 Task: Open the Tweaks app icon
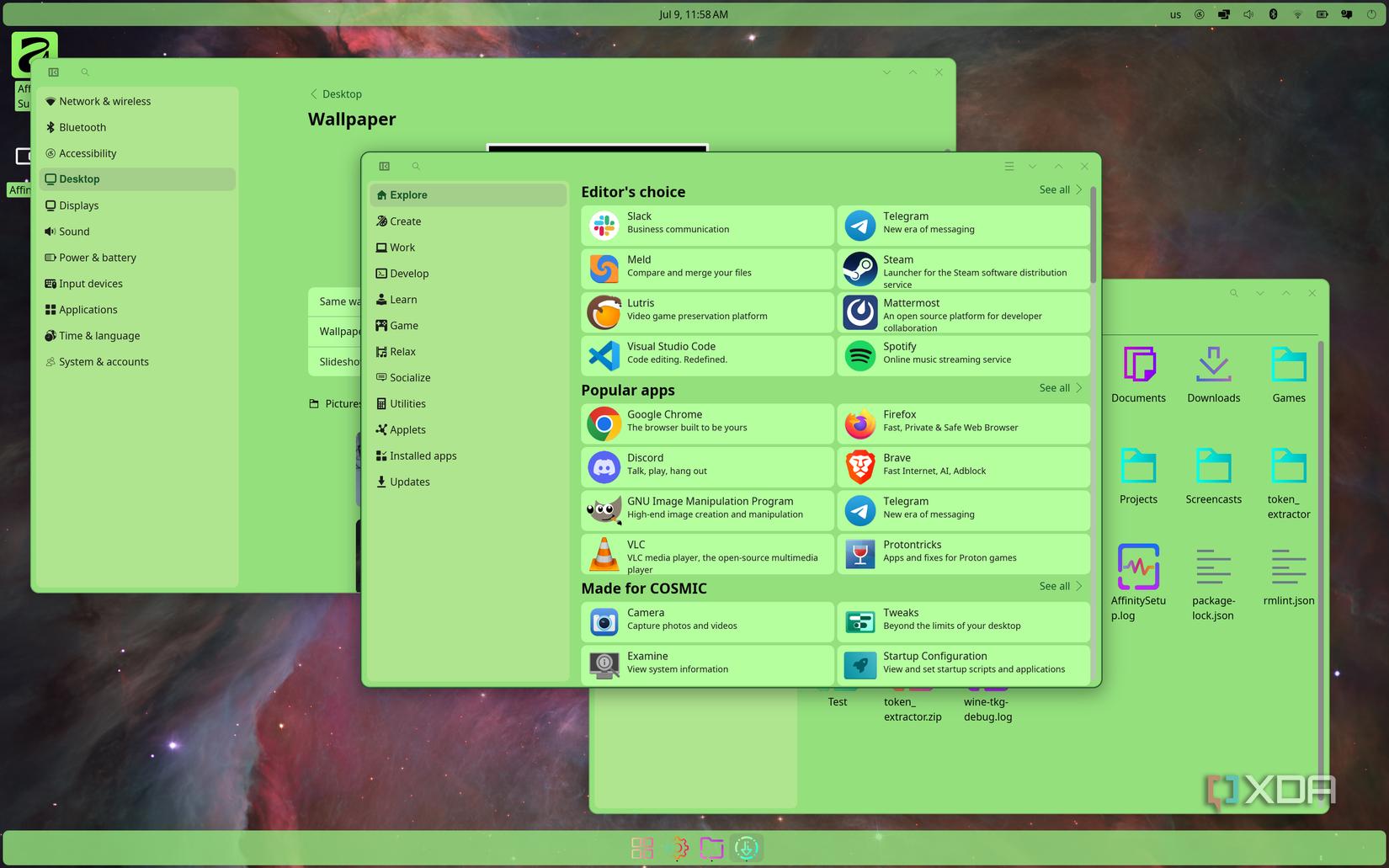click(x=859, y=622)
